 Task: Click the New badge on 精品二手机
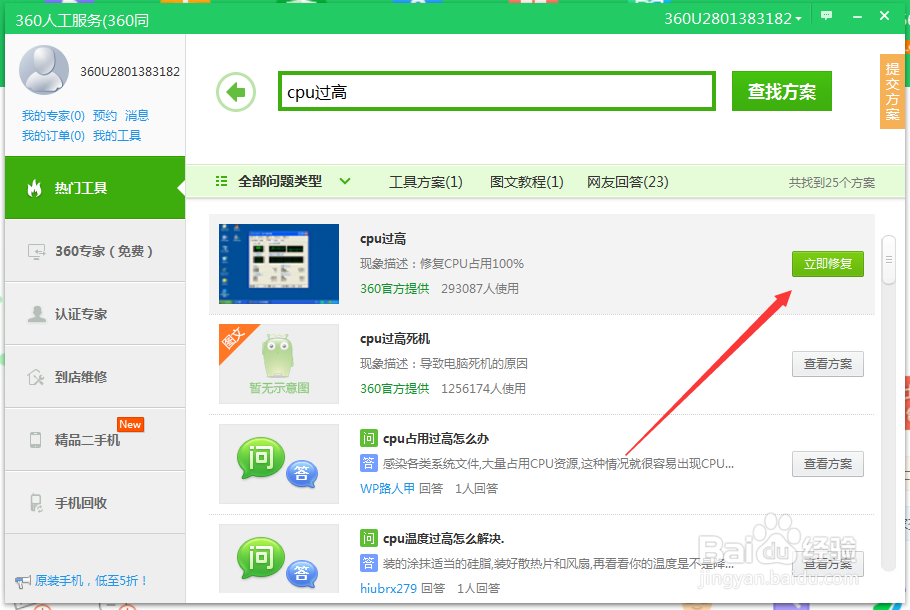point(130,424)
